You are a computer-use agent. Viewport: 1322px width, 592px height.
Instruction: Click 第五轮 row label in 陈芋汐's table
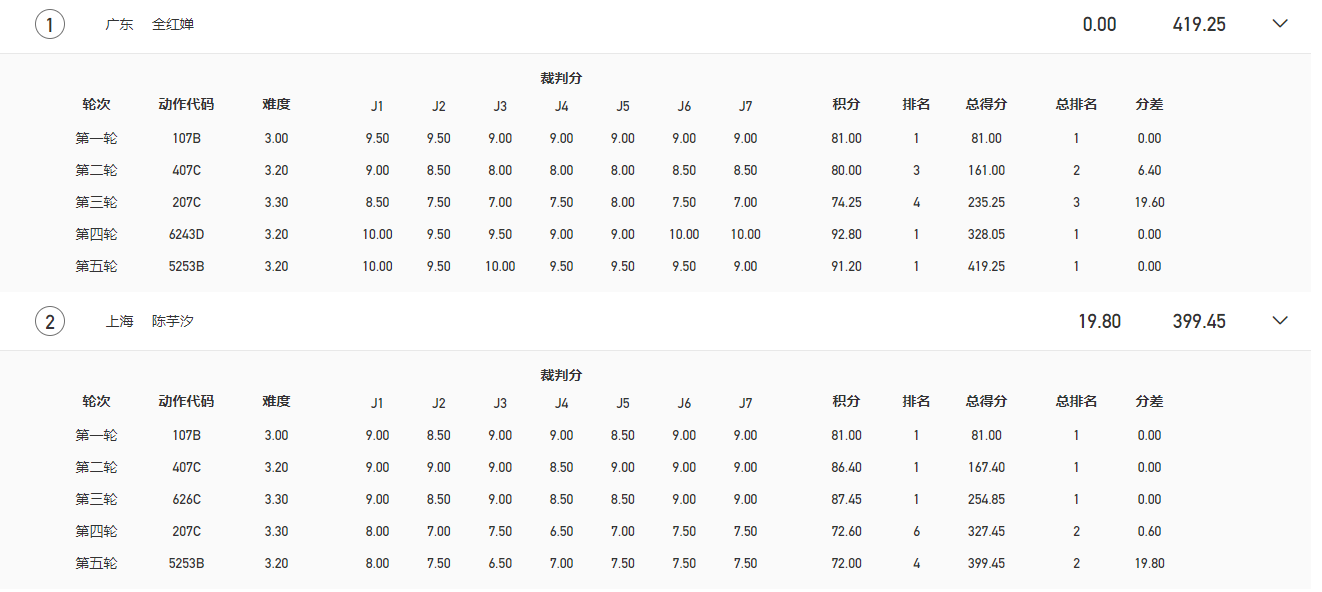pos(96,563)
